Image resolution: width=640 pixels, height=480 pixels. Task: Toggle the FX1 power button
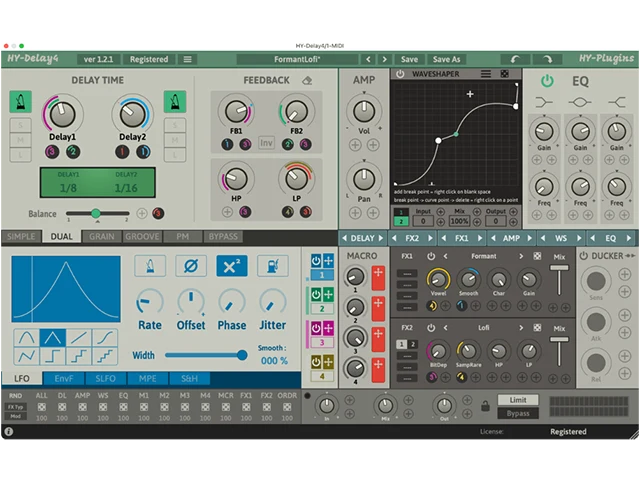431,256
